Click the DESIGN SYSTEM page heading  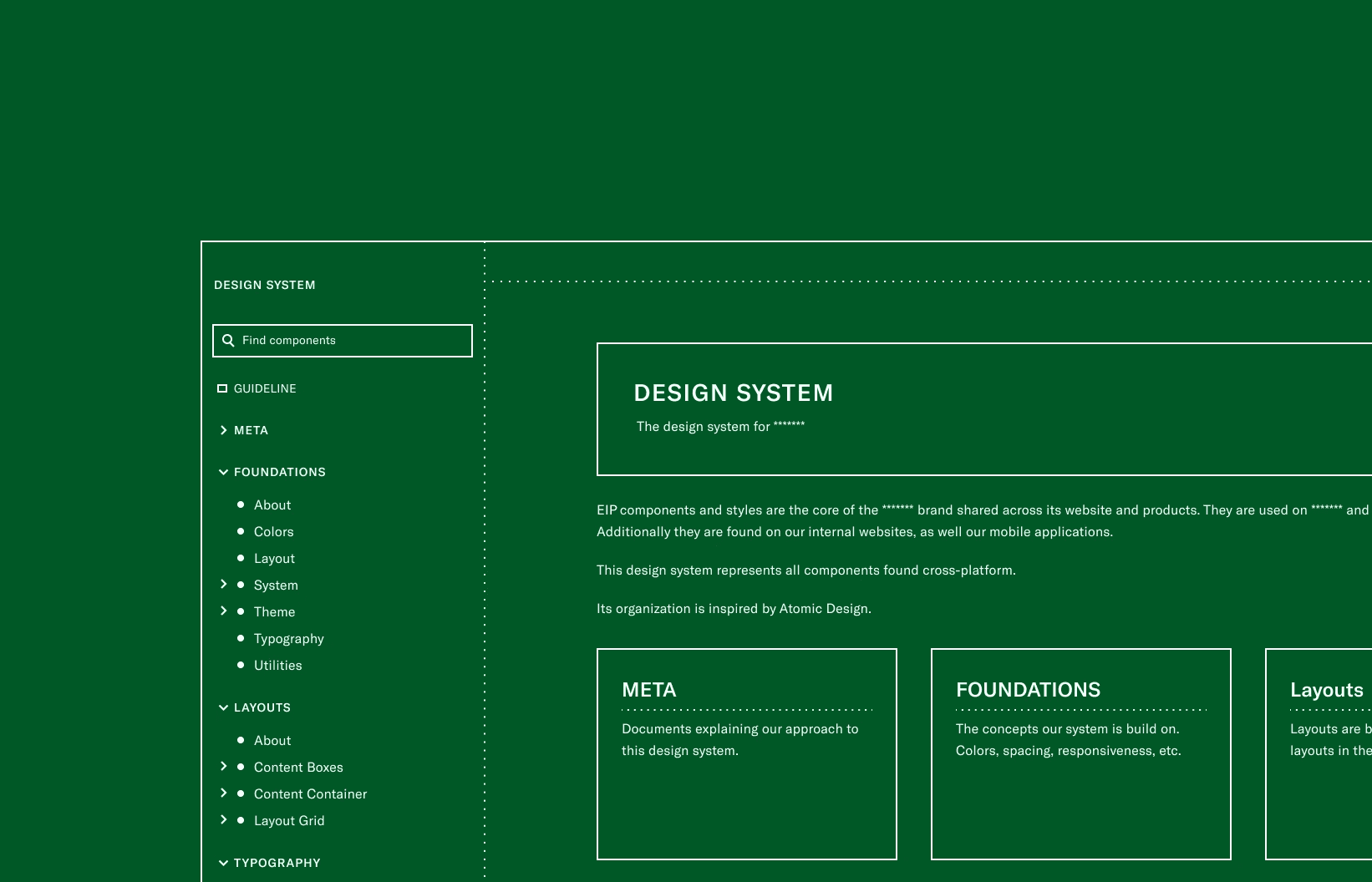click(734, 393)
